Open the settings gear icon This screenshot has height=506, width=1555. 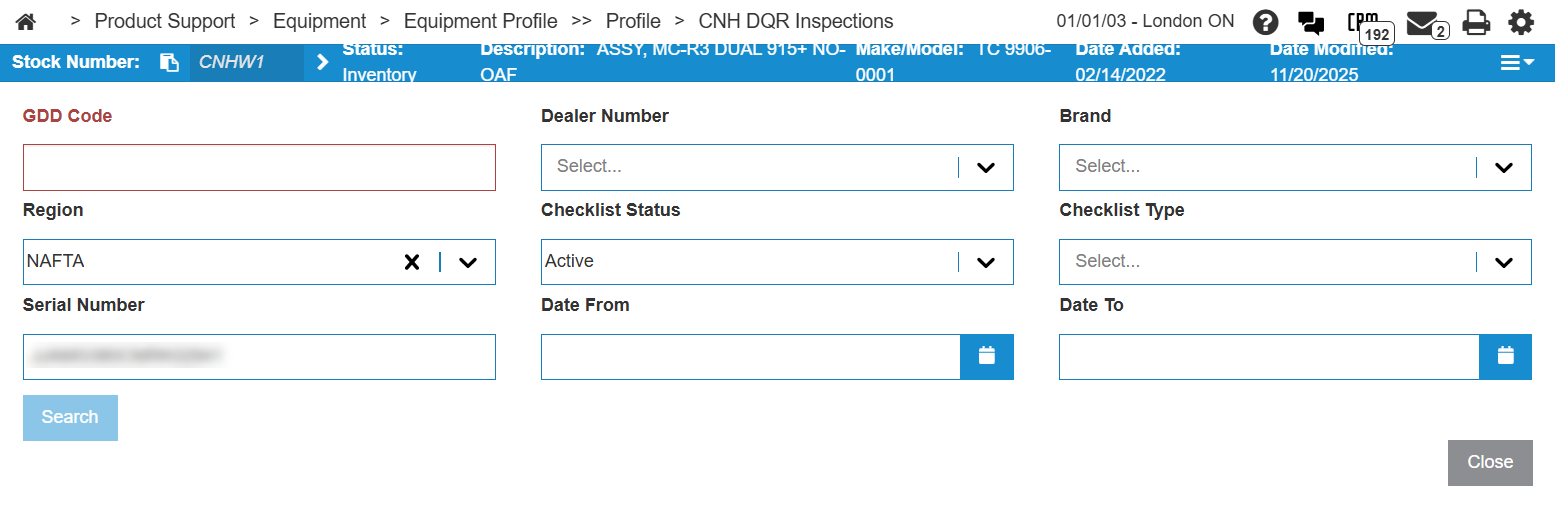point(1520,22)
